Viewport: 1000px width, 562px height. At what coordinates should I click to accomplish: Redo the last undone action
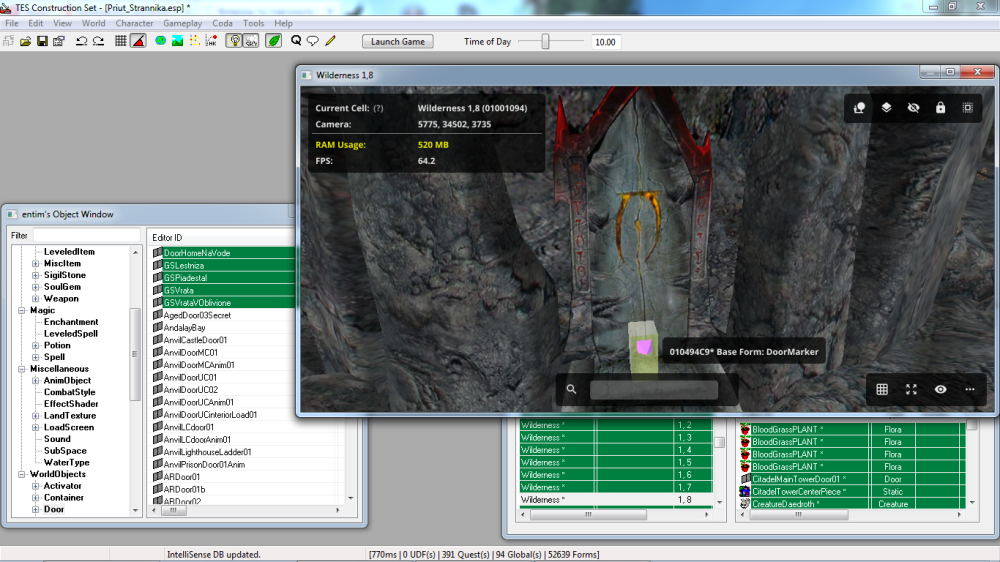(98, 41)
